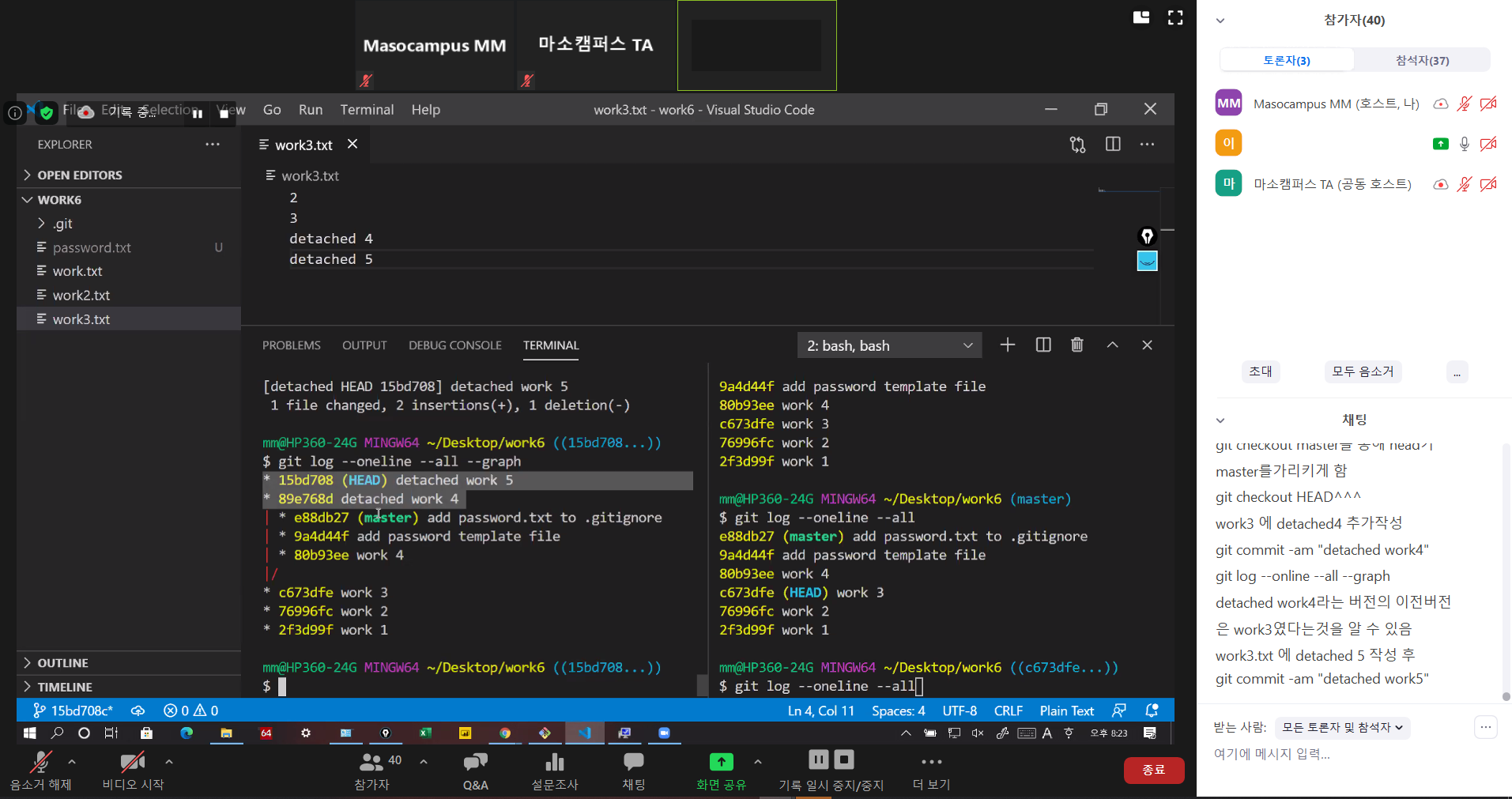This screenshot has height=799, width=1512.
Task: Open the bash terminal selector dropdown
Action: 889,345
